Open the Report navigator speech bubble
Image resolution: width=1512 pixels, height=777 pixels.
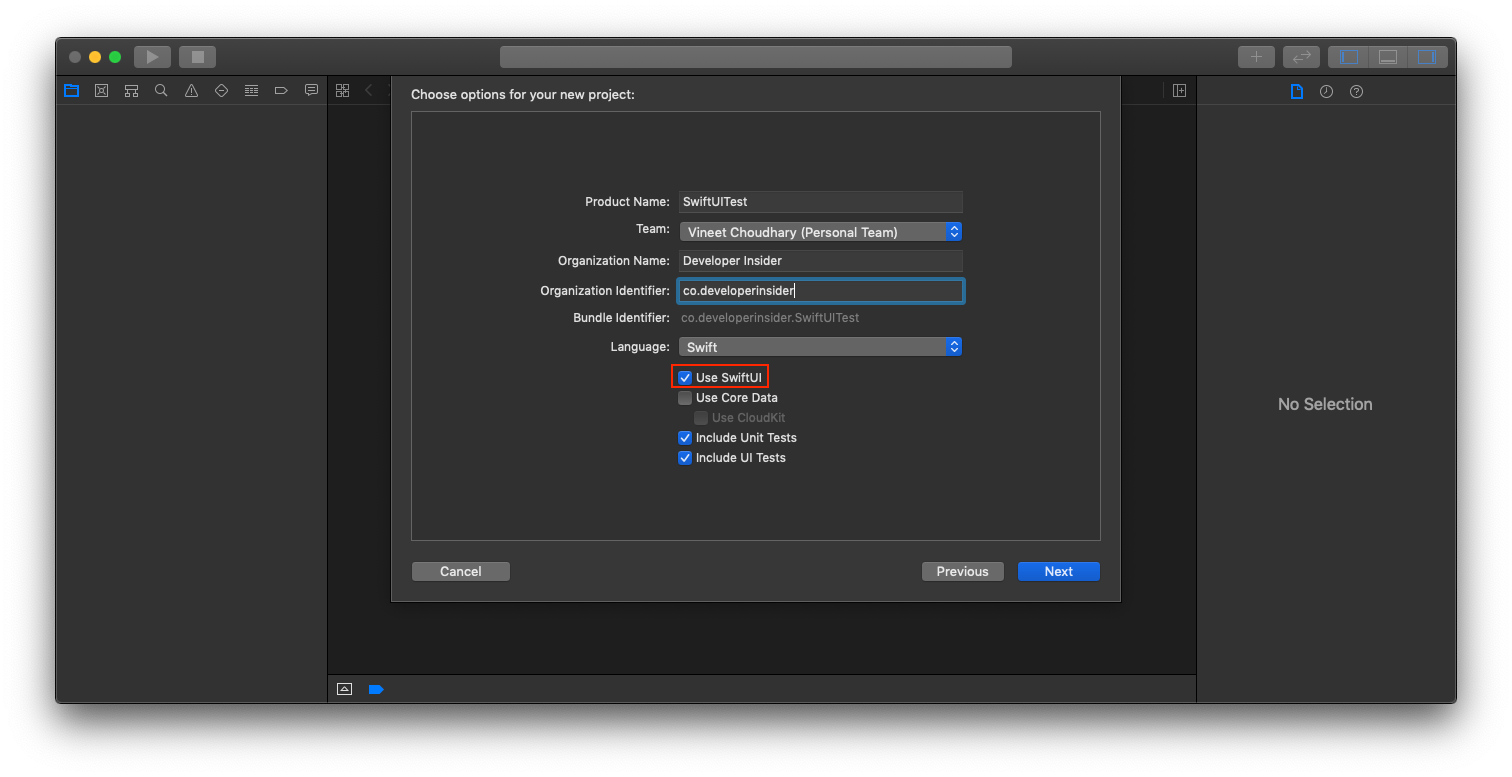point(311,90)
